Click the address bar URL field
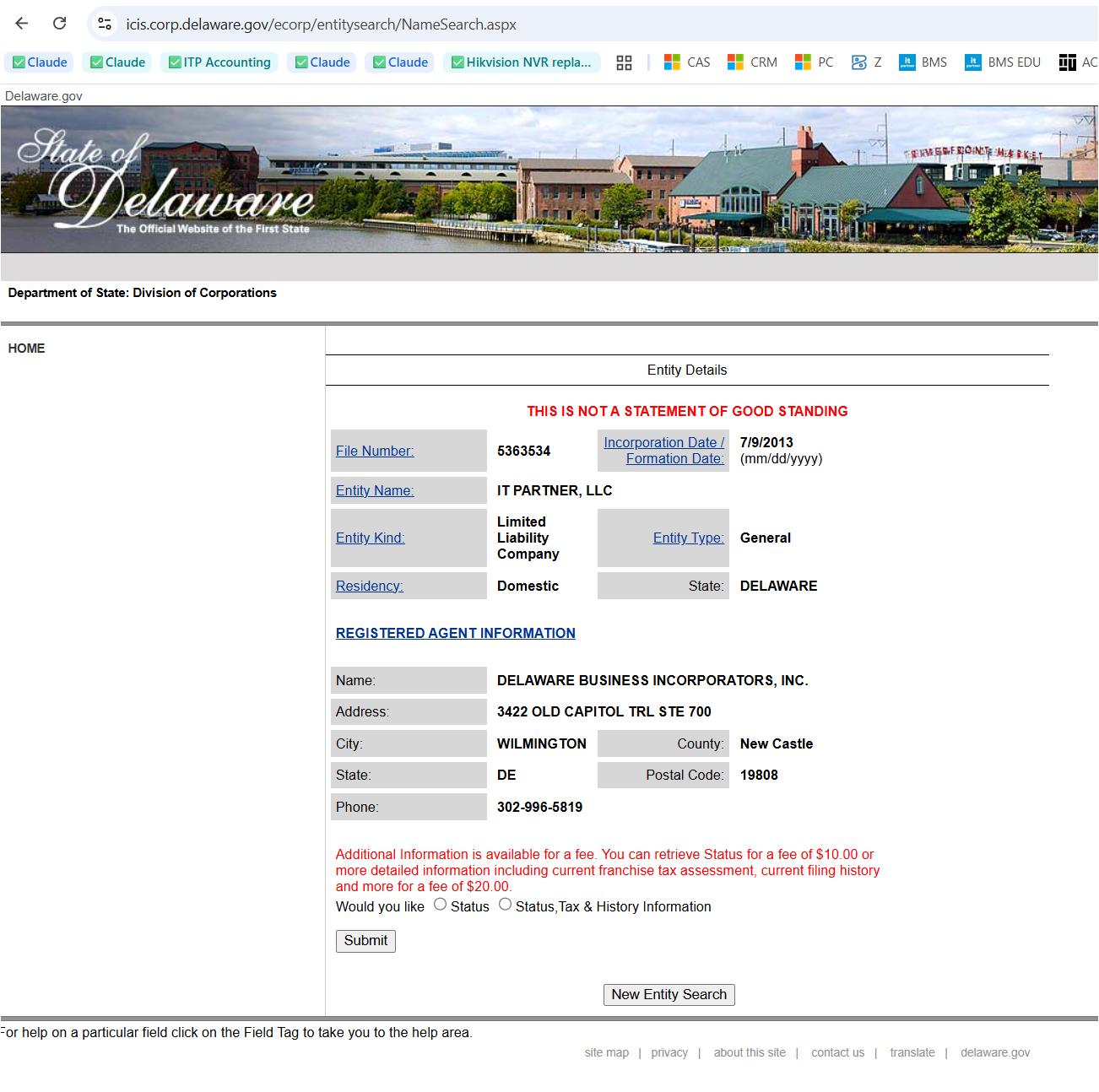The image size is (1099, 1092). 591,24
